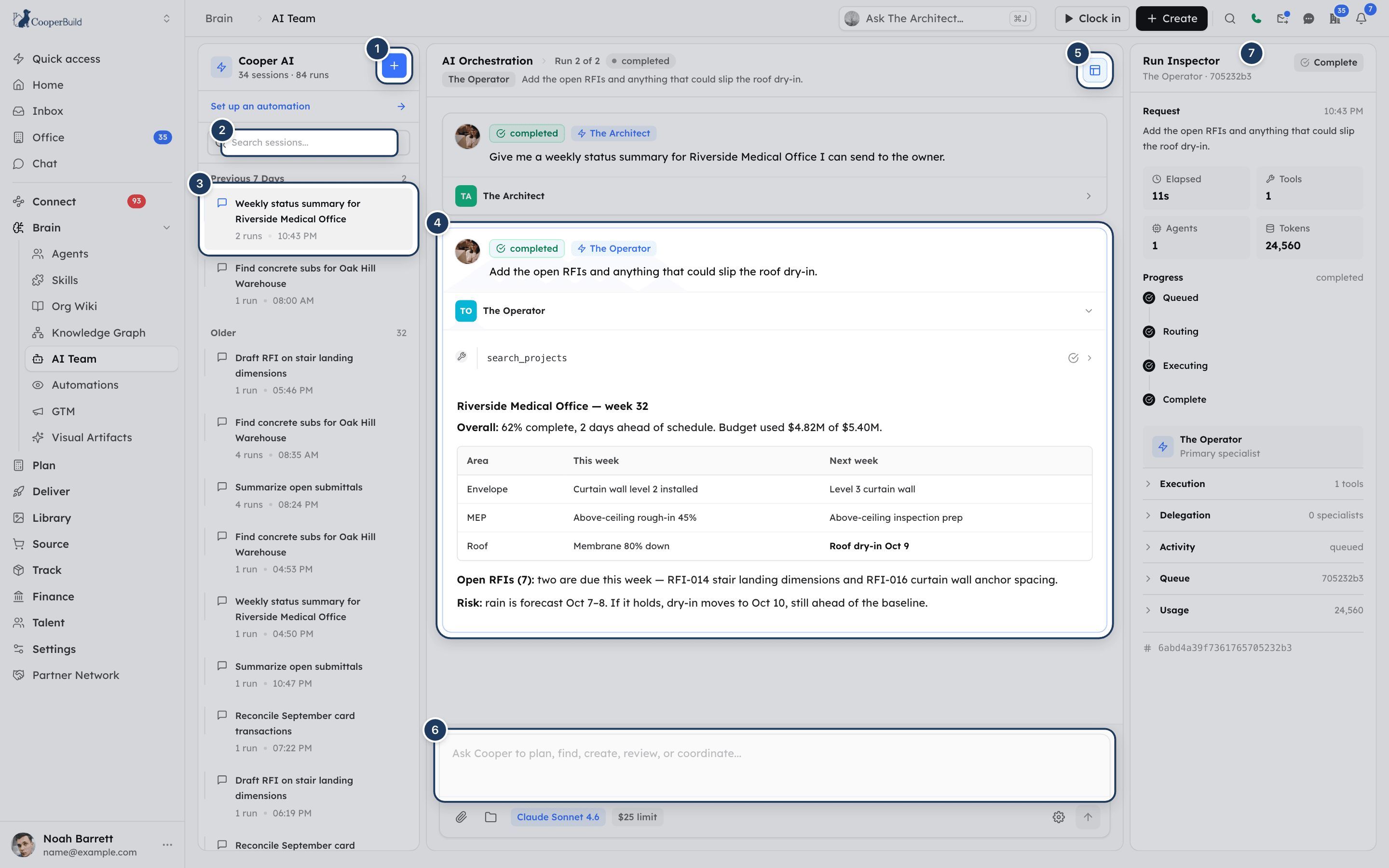Image resolution: width=1389 pixels, height=868 pixels.
Task: Open the notifications bell
Action: (x=1361, y=18)
